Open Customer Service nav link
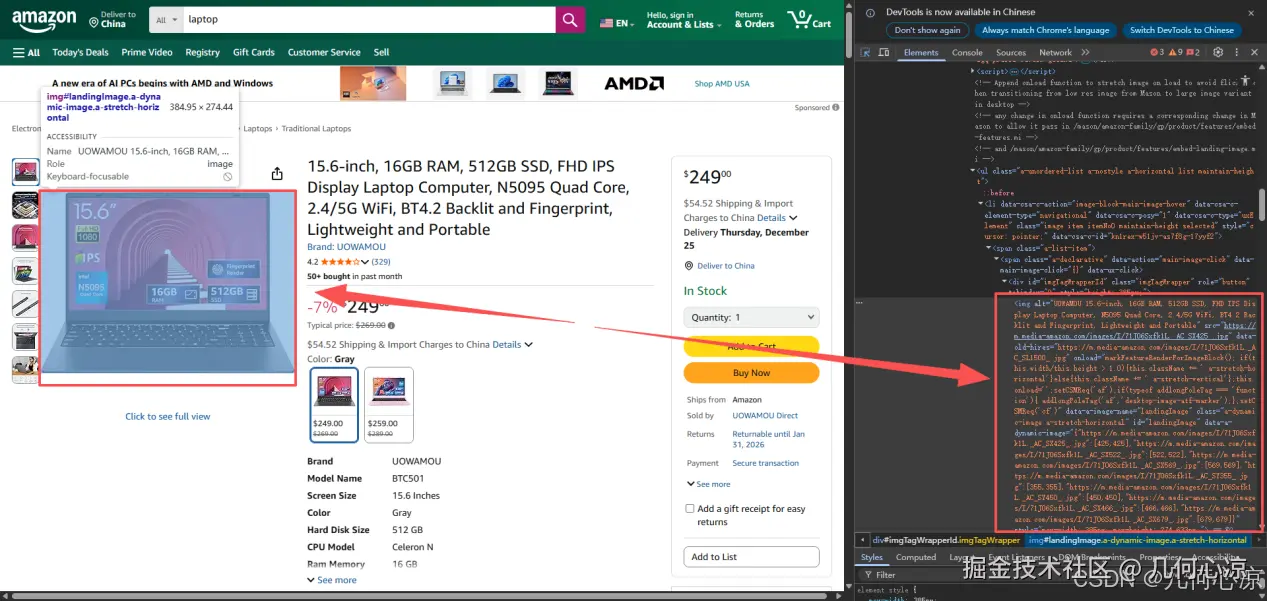The image size is (1267, 601). click(324, 52)
